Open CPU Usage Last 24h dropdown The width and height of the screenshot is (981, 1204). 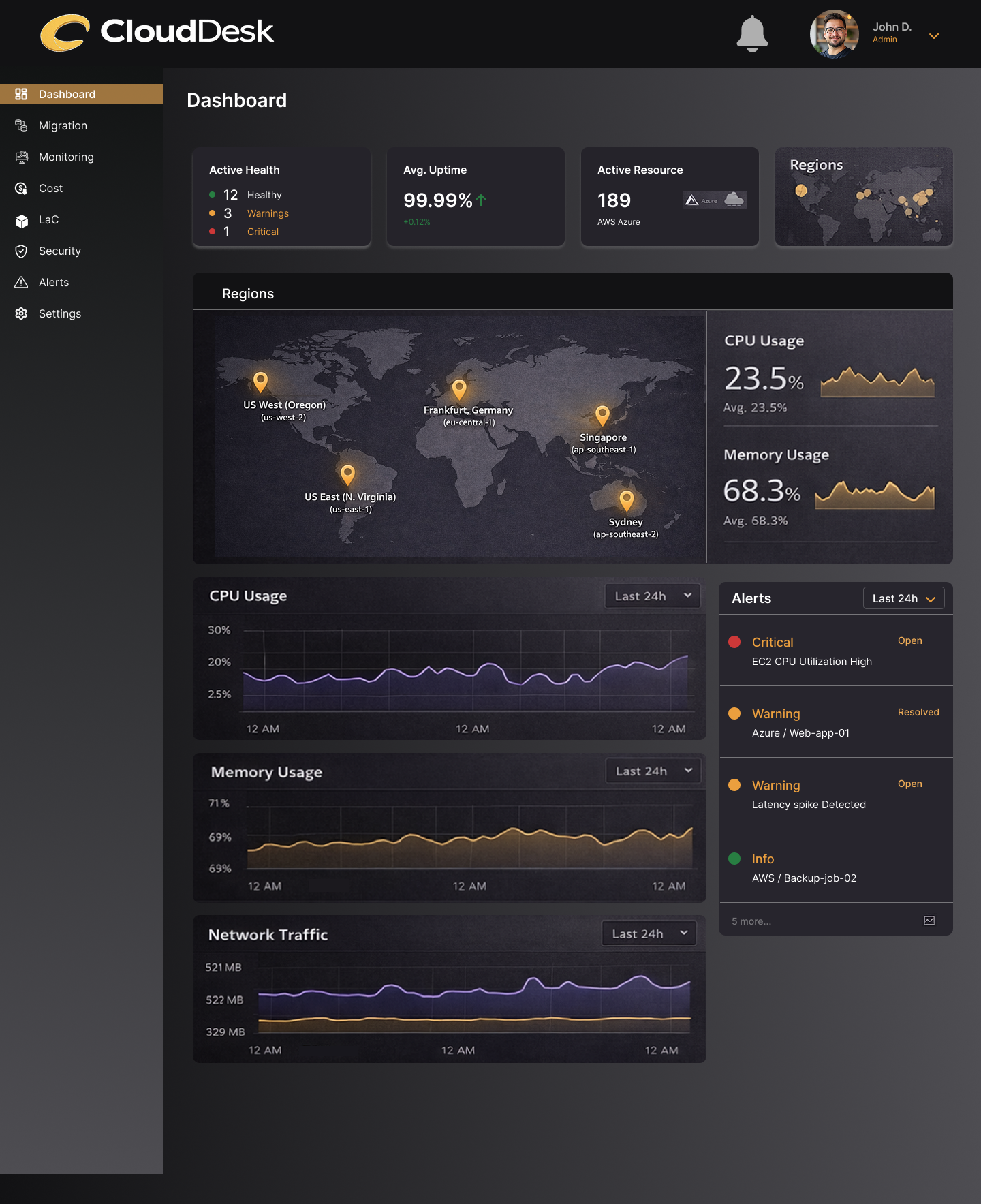pyautogui.click(x=653, y=596)
